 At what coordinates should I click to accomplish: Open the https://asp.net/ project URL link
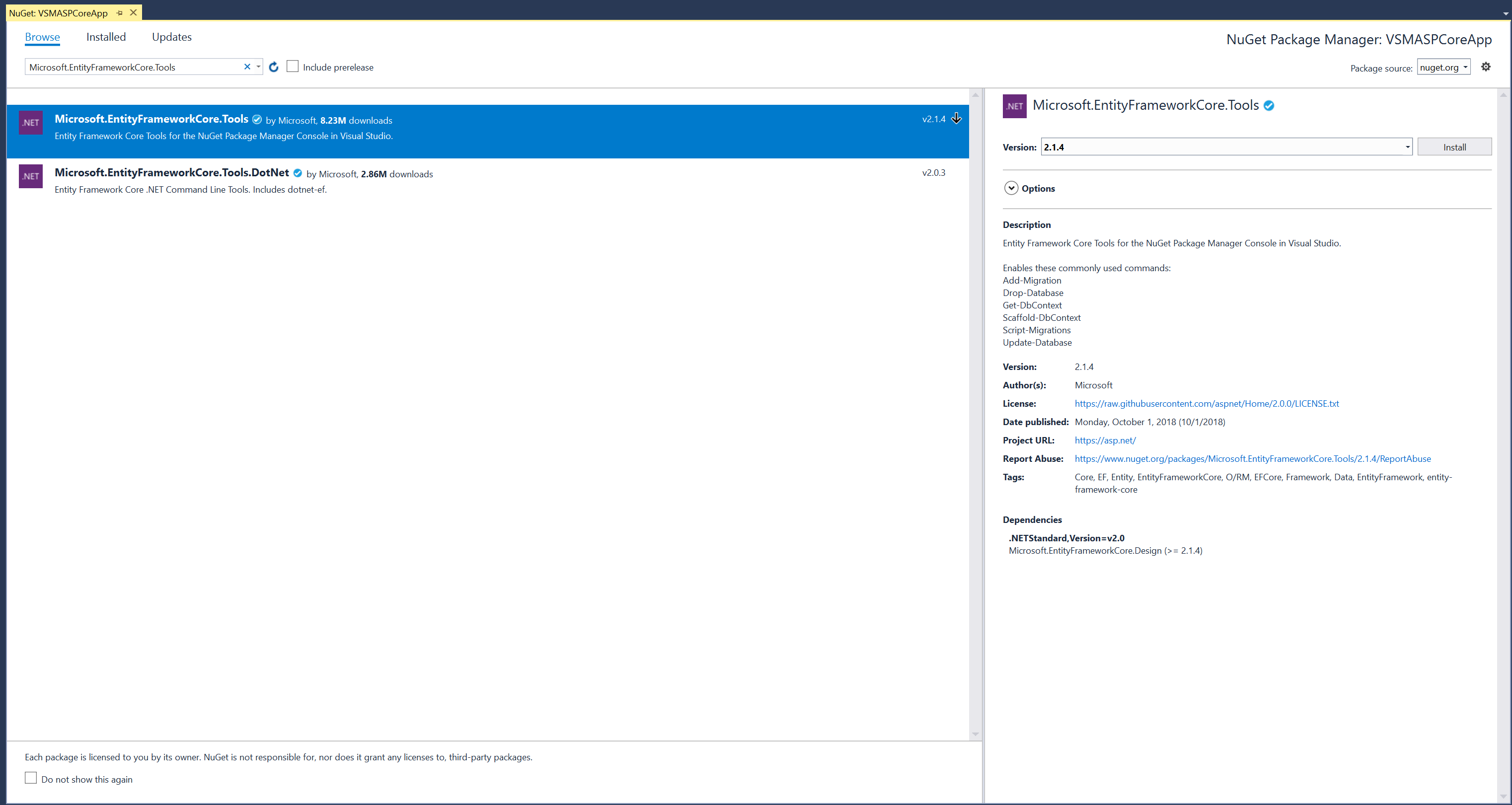pyautogui.click(x=1105, y=440)
